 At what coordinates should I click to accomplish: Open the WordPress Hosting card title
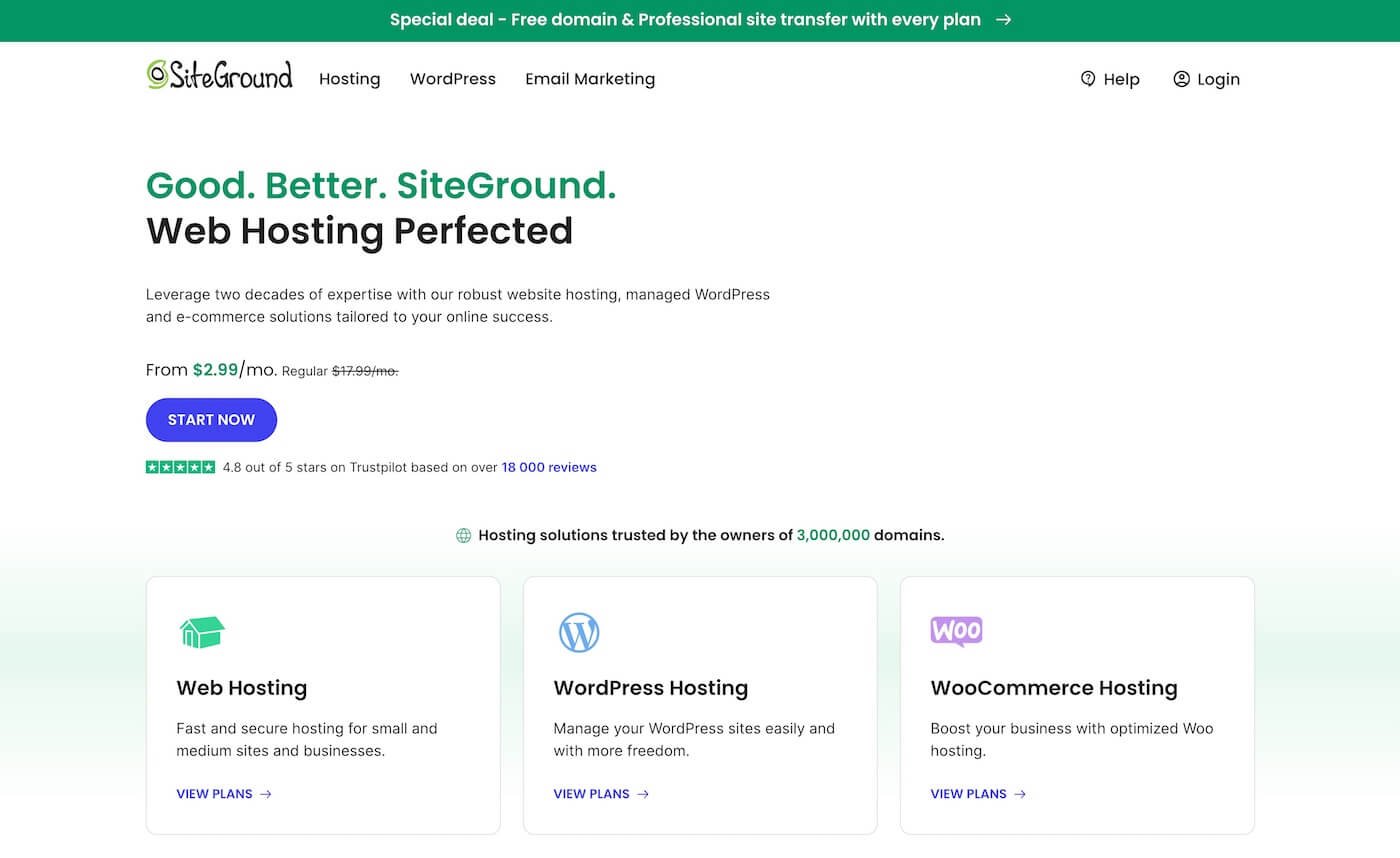[651, 688]
